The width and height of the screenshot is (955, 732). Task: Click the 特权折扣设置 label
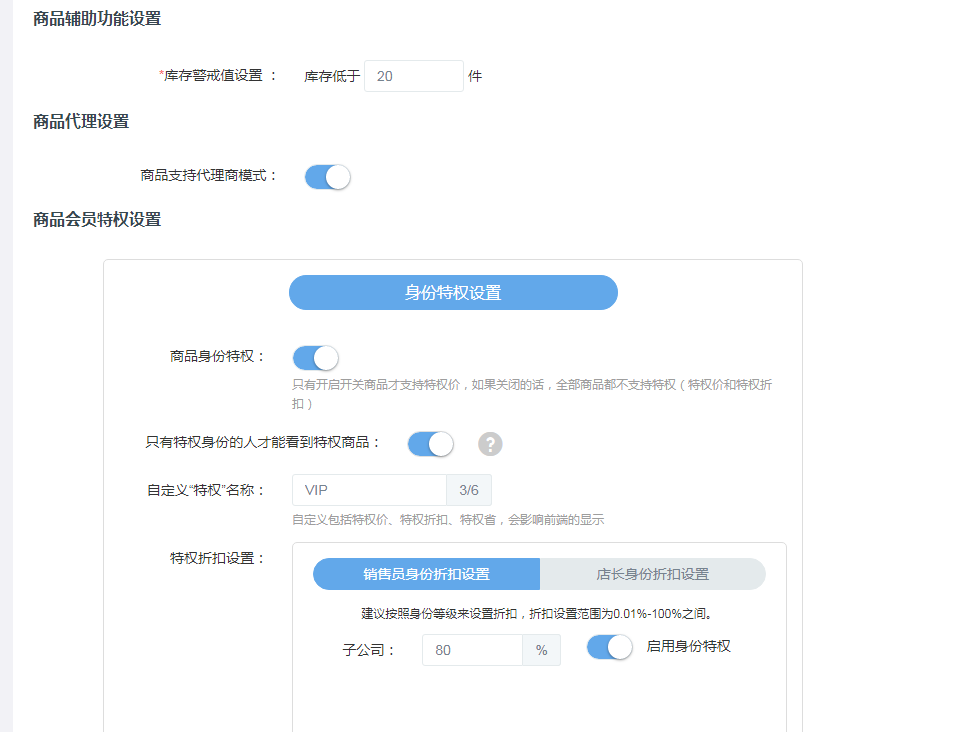[x=217, y=558]
